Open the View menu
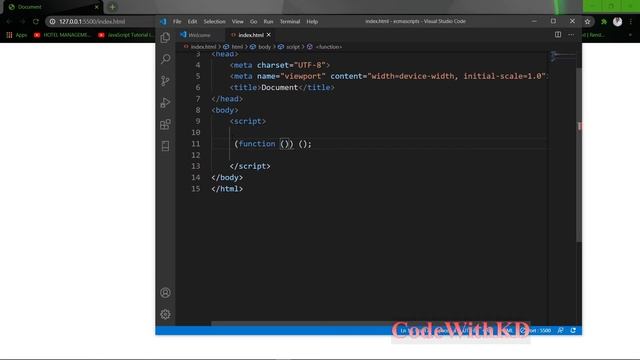Image resolution: width=640 pixels, height=360 pixels. [238, 21]
